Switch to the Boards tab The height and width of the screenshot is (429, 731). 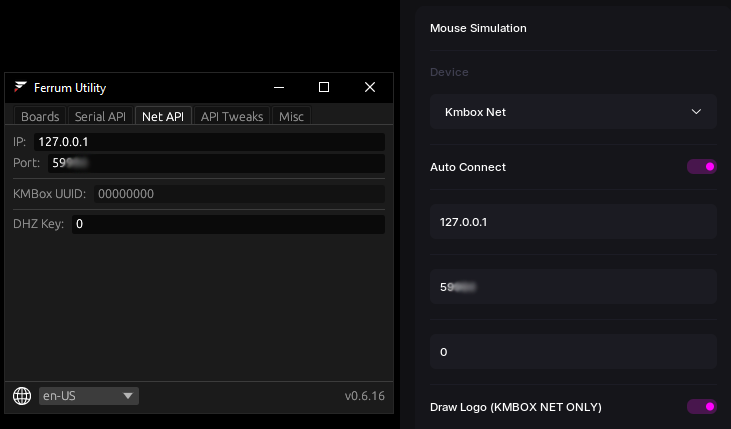point(40,116)
